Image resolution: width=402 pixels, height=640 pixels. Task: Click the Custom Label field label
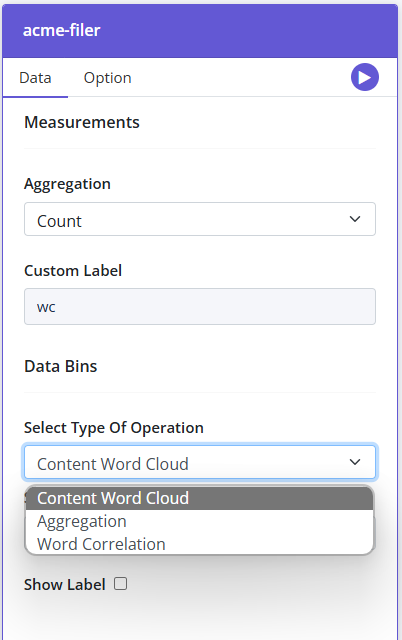coord(73,271)
